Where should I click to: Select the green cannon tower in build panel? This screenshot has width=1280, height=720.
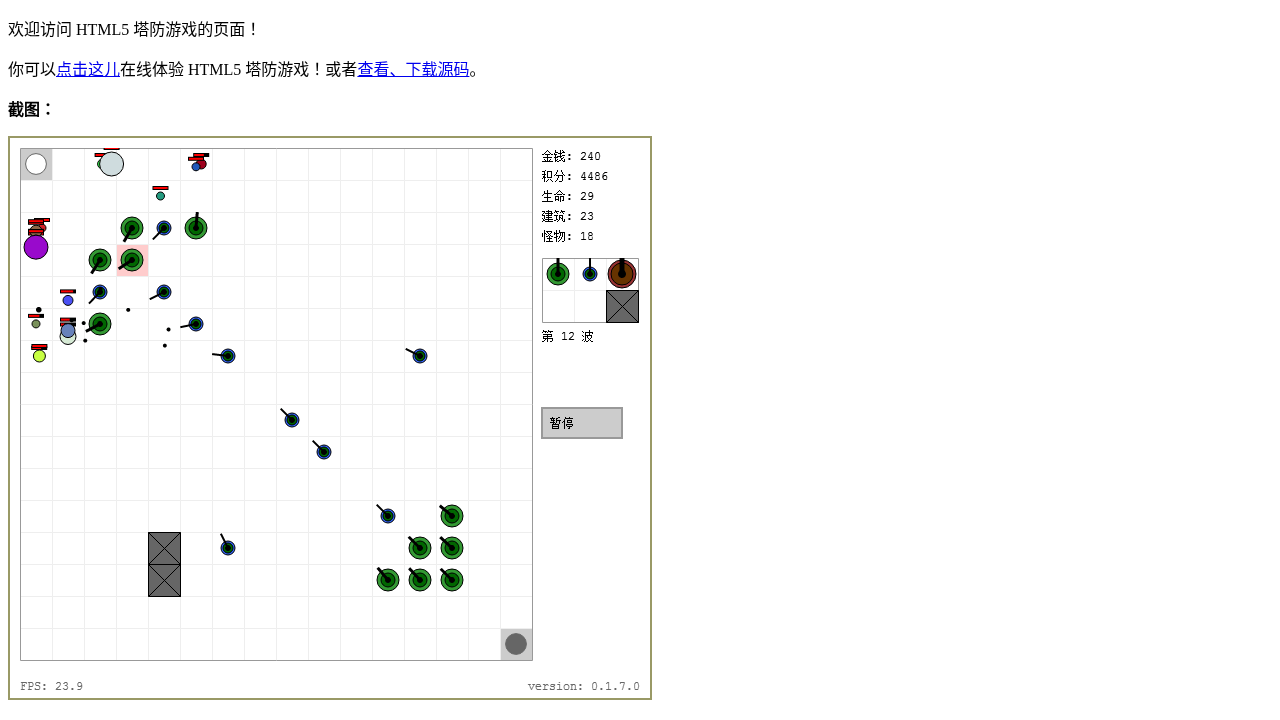pos(558,273)
